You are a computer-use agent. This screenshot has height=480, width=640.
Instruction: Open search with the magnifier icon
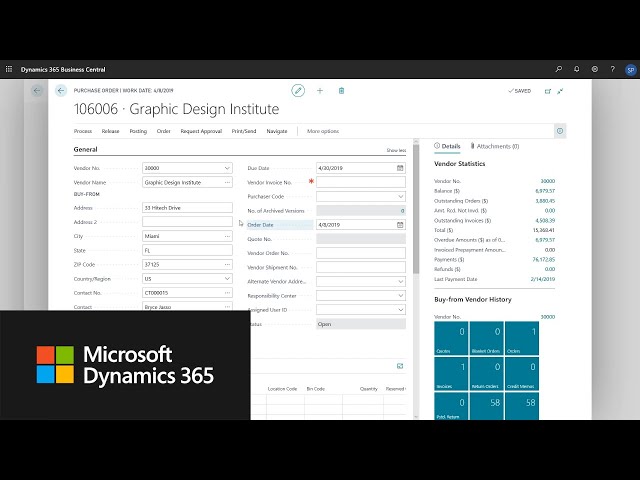pyautogui.click(x=558, y=69)
